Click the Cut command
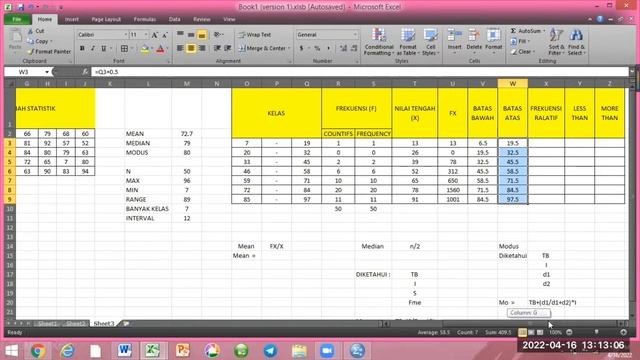The image size is (640, 360). coord(36,31)
